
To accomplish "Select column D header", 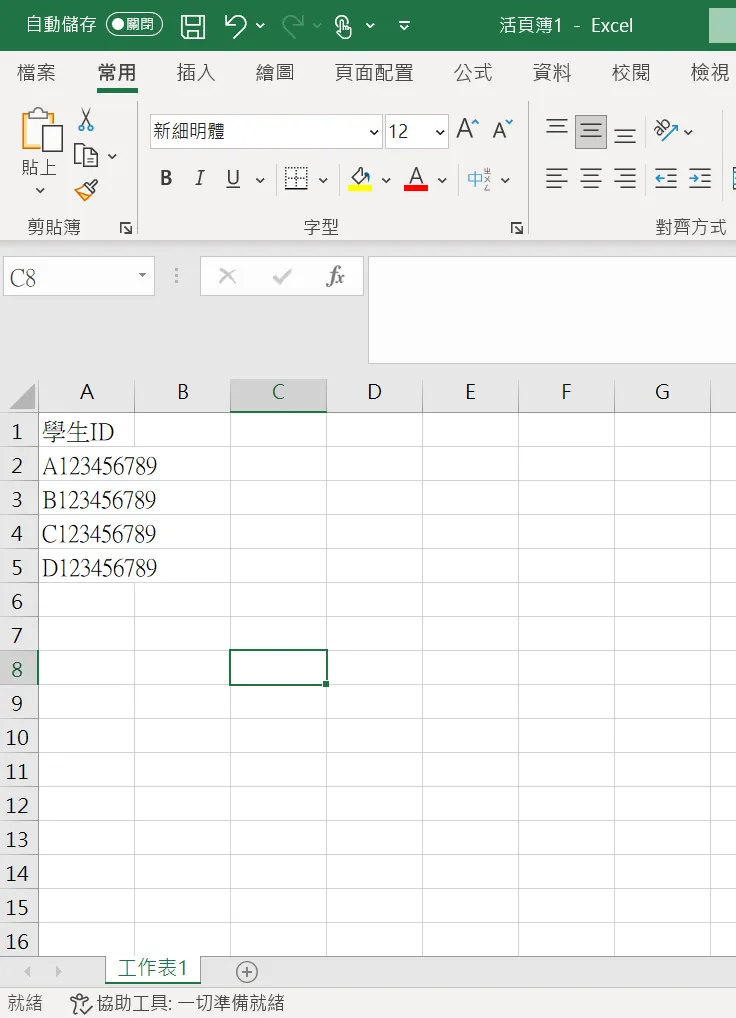I will tap(374, 392).
